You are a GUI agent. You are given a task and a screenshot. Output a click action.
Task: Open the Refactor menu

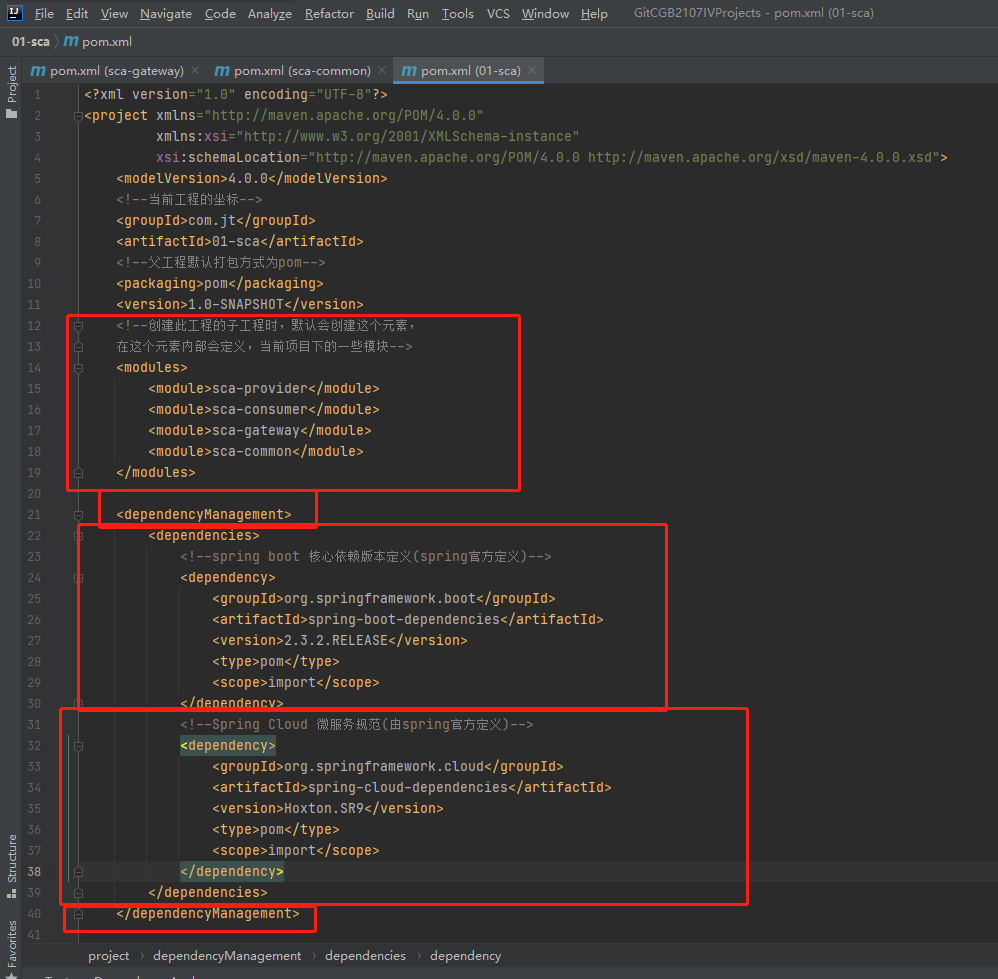[x=329, y=13]
